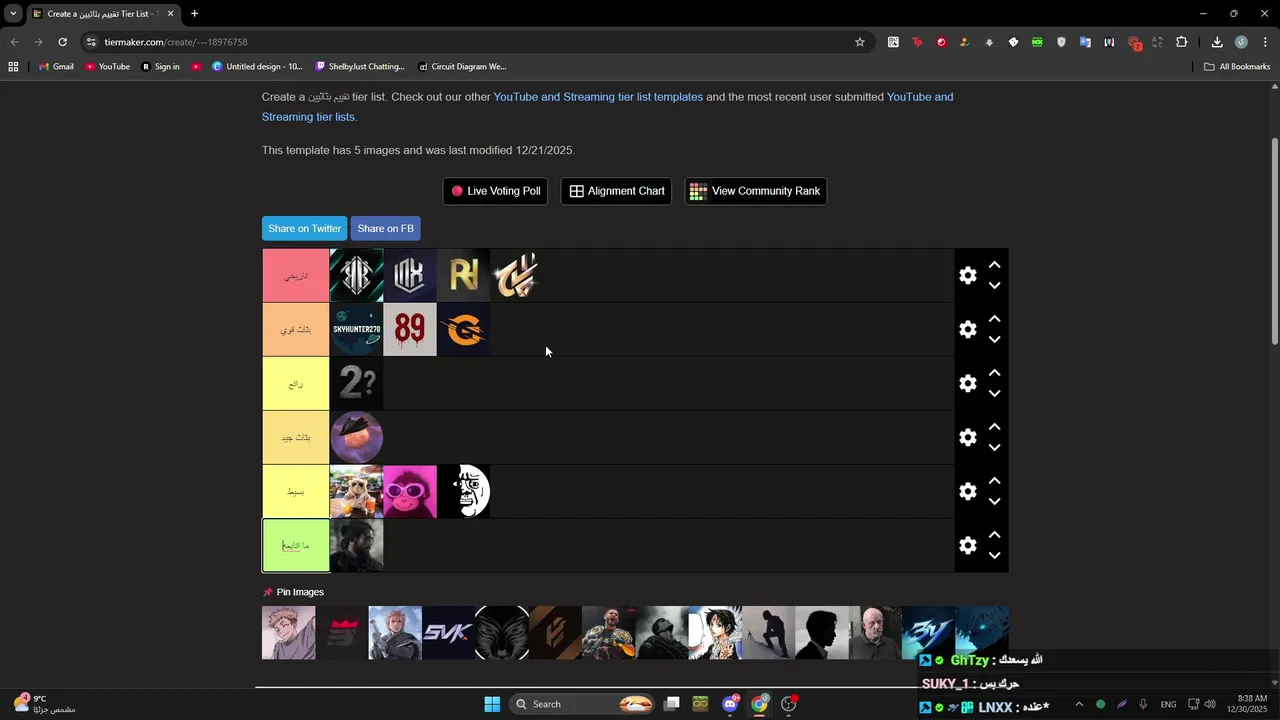Open OBS Studio from the taskbar
Image resolution: width=1280 pixels, height=720 pixels.
pos(788,704)
